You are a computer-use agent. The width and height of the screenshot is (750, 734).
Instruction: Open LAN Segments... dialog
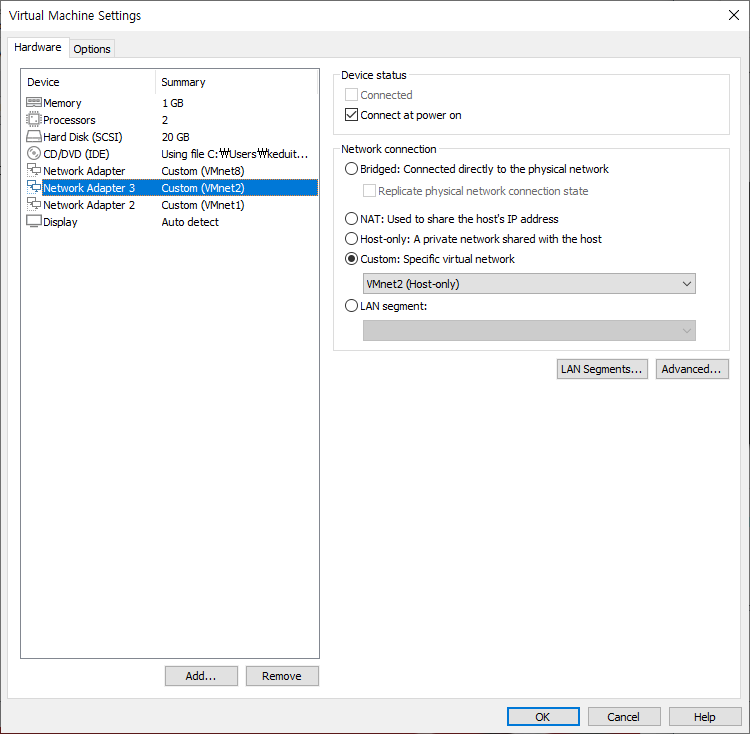[x=602, y=369]
